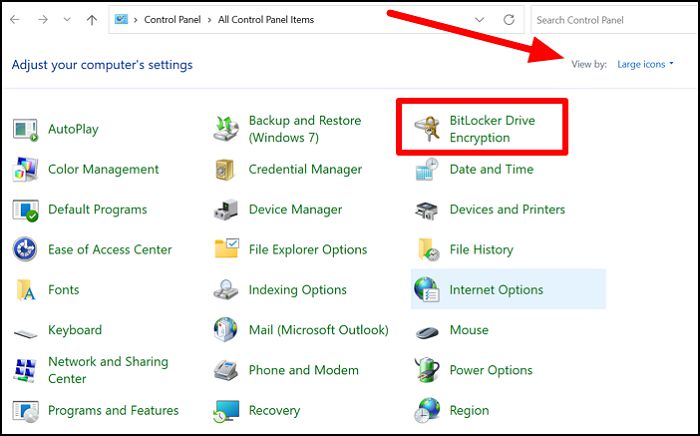700x436 pixels.
Task: Click the Color Management icon
Action: click(x=25, y=169)
